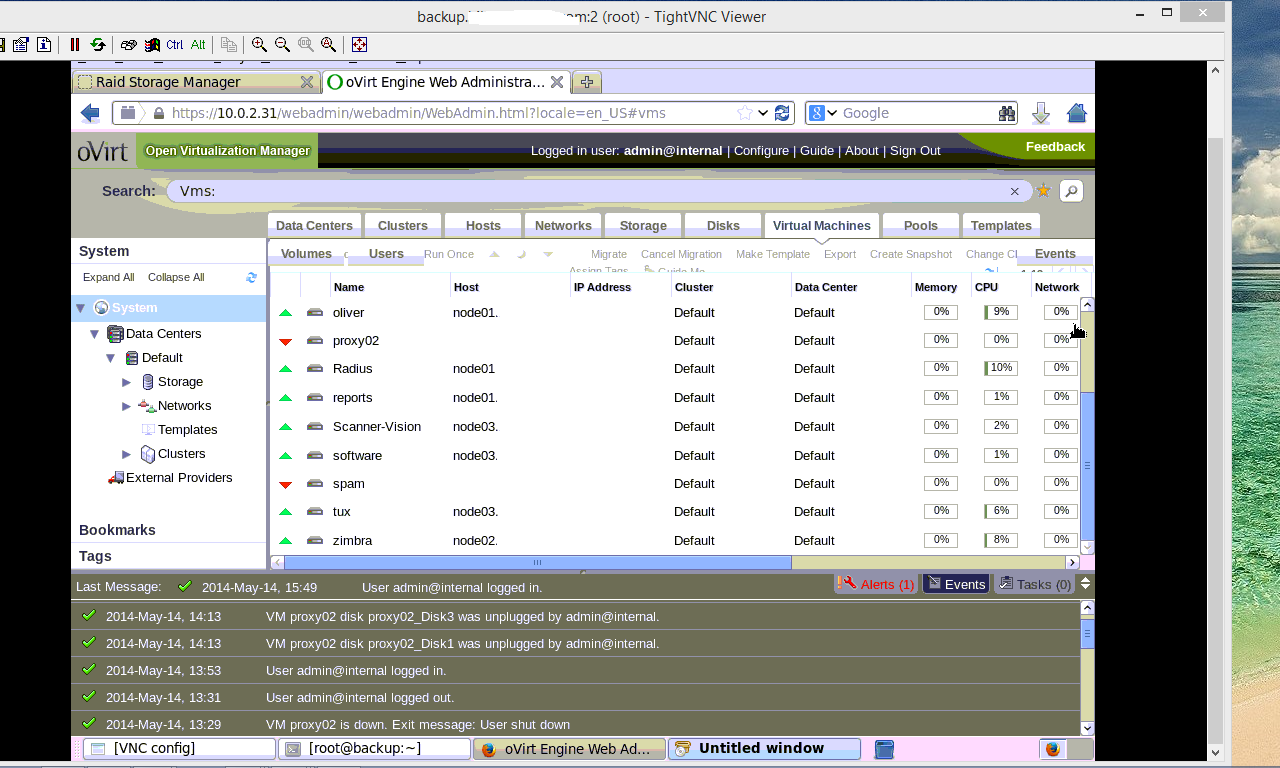Collapse the Default data center node

point(111,358)
